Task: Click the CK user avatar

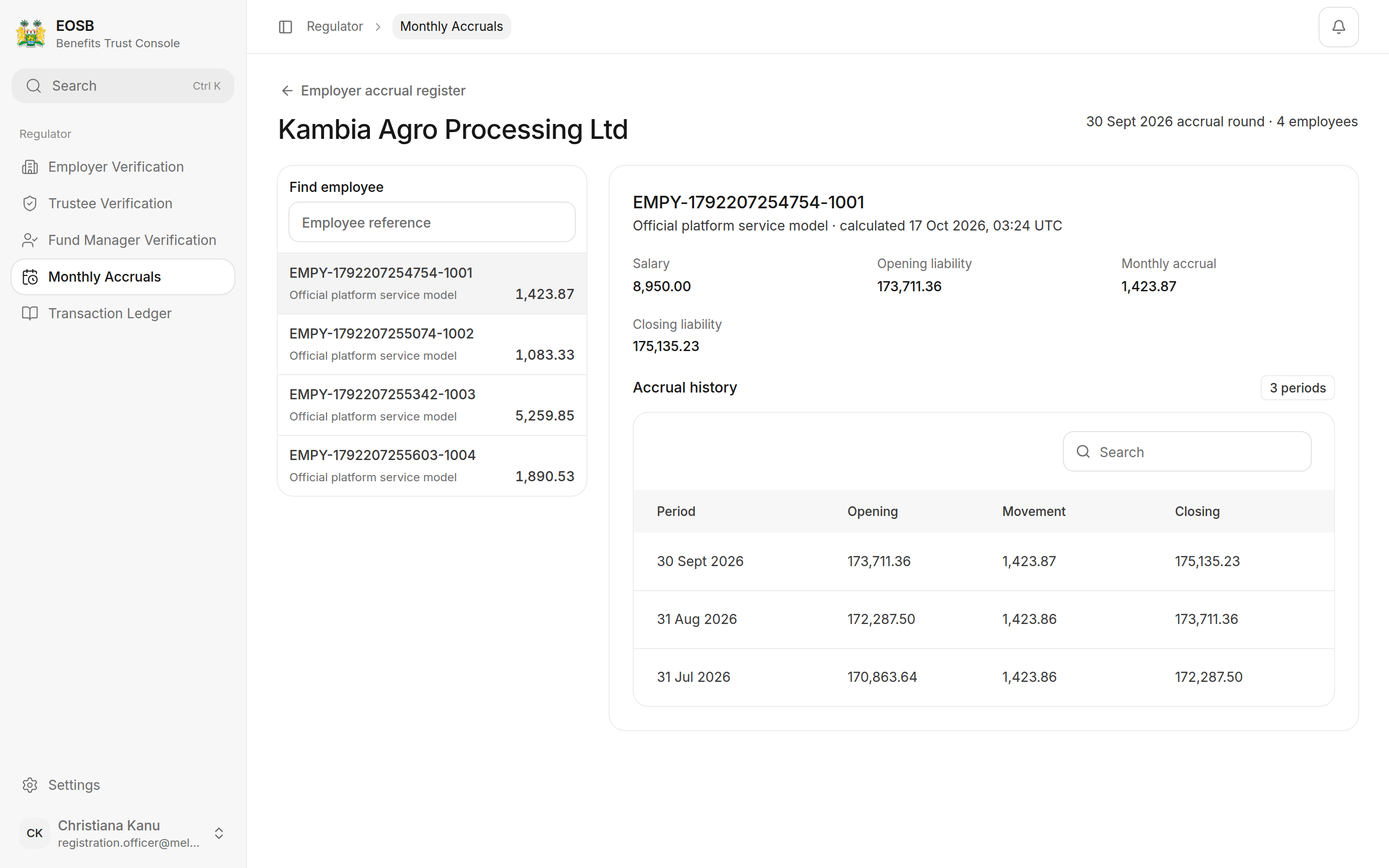Action: (34, 833)
